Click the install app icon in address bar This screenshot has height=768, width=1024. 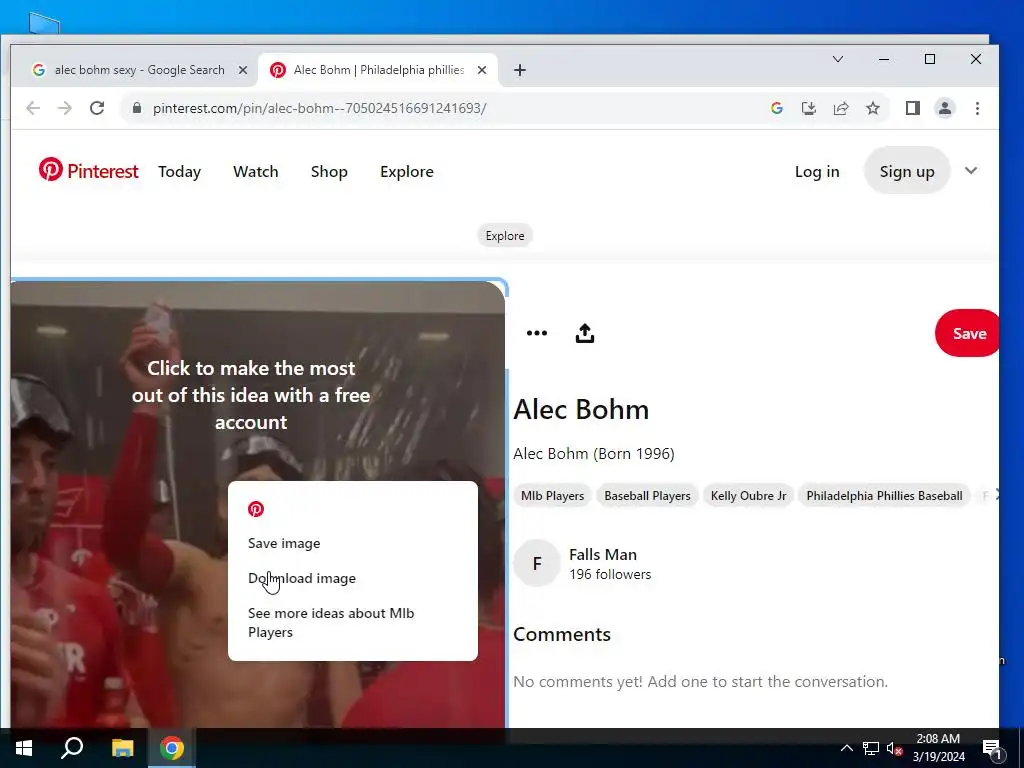[x=808, y=108]
